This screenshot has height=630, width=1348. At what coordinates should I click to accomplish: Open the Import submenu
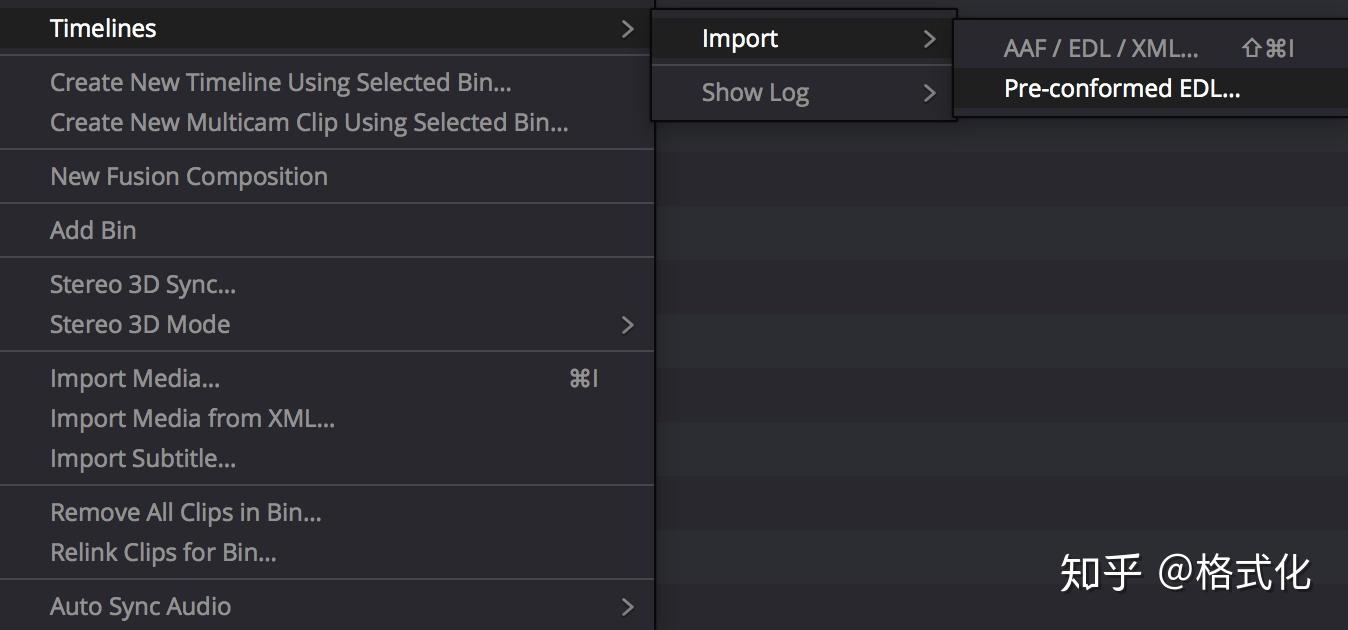pos(740,39)
